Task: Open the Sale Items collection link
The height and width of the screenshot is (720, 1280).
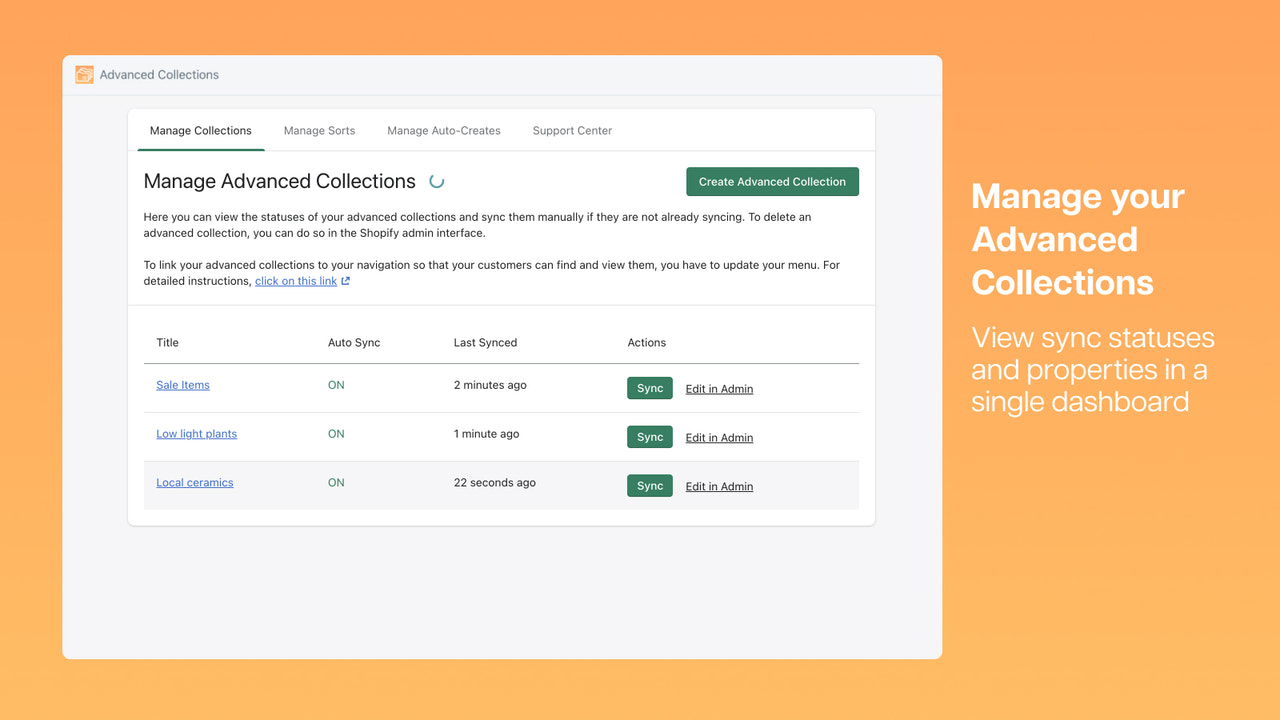Action: [x=182, y=385]
